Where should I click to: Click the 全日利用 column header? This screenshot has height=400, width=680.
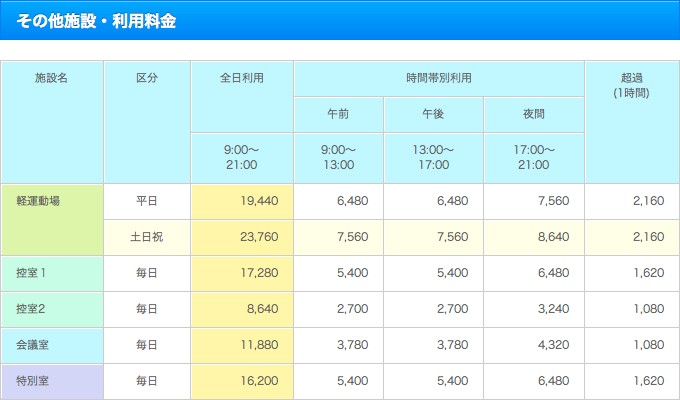point(242,96)
